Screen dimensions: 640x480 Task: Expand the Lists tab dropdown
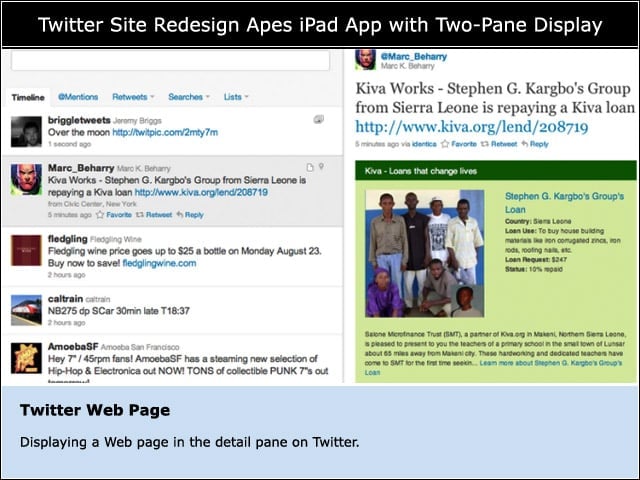236,97
